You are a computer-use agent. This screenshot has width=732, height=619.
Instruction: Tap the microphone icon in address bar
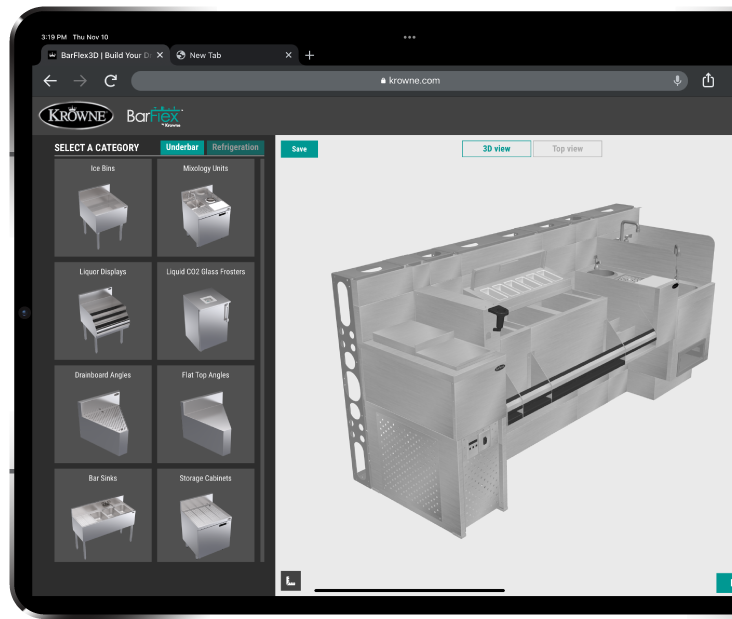point(677,81)
